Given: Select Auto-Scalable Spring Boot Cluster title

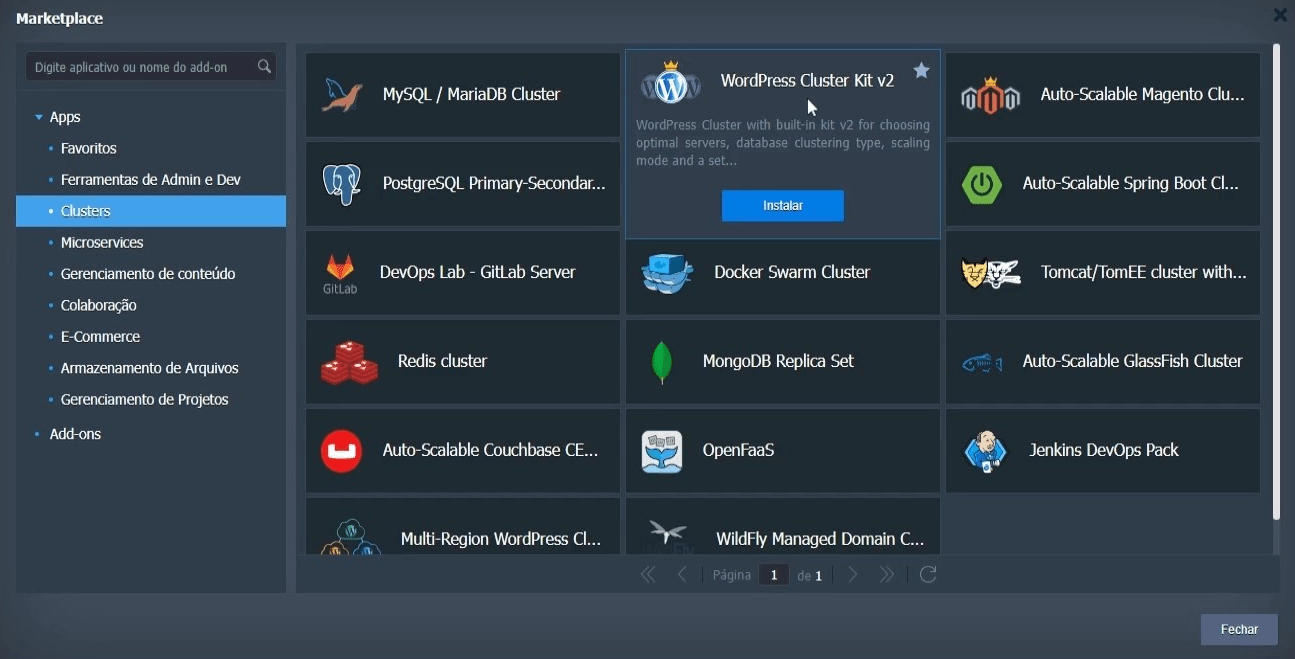Looking at the screenshot, I should tap(1130, 183).
